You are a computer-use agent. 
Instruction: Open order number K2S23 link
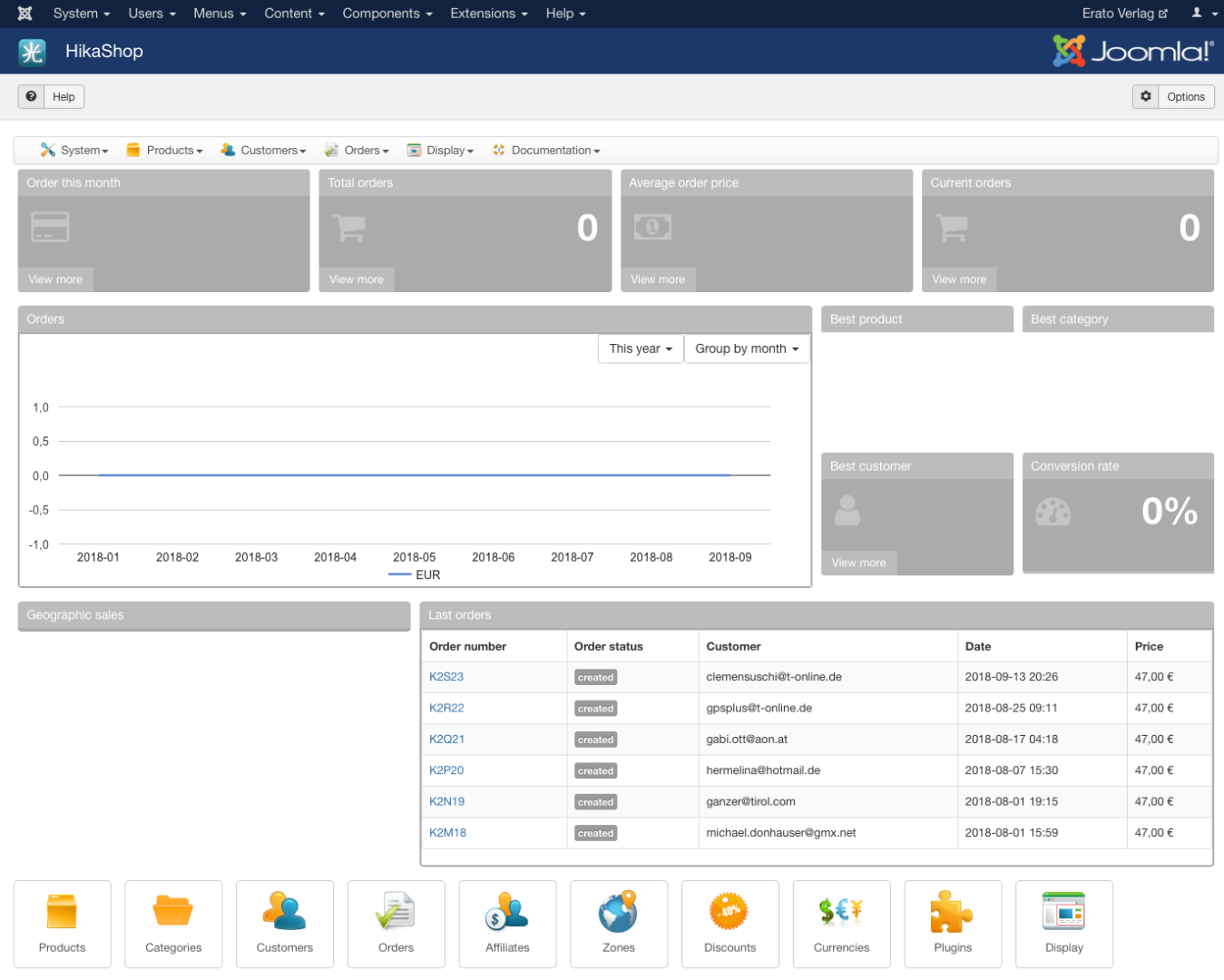tap(446, 677)
